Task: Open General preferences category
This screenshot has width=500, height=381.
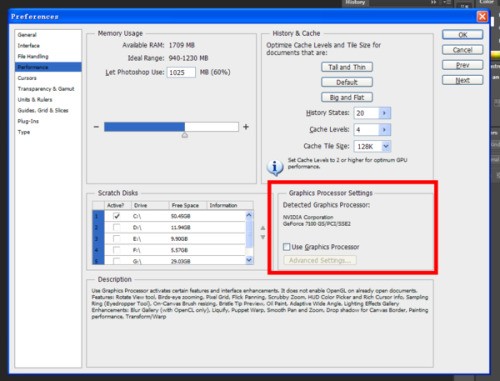Action: (27, 35)
